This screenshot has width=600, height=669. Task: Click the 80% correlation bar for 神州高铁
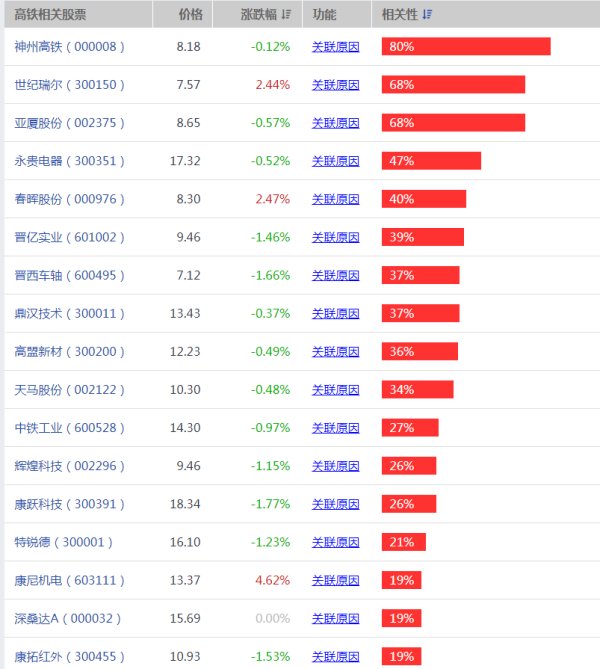(466, 47)
